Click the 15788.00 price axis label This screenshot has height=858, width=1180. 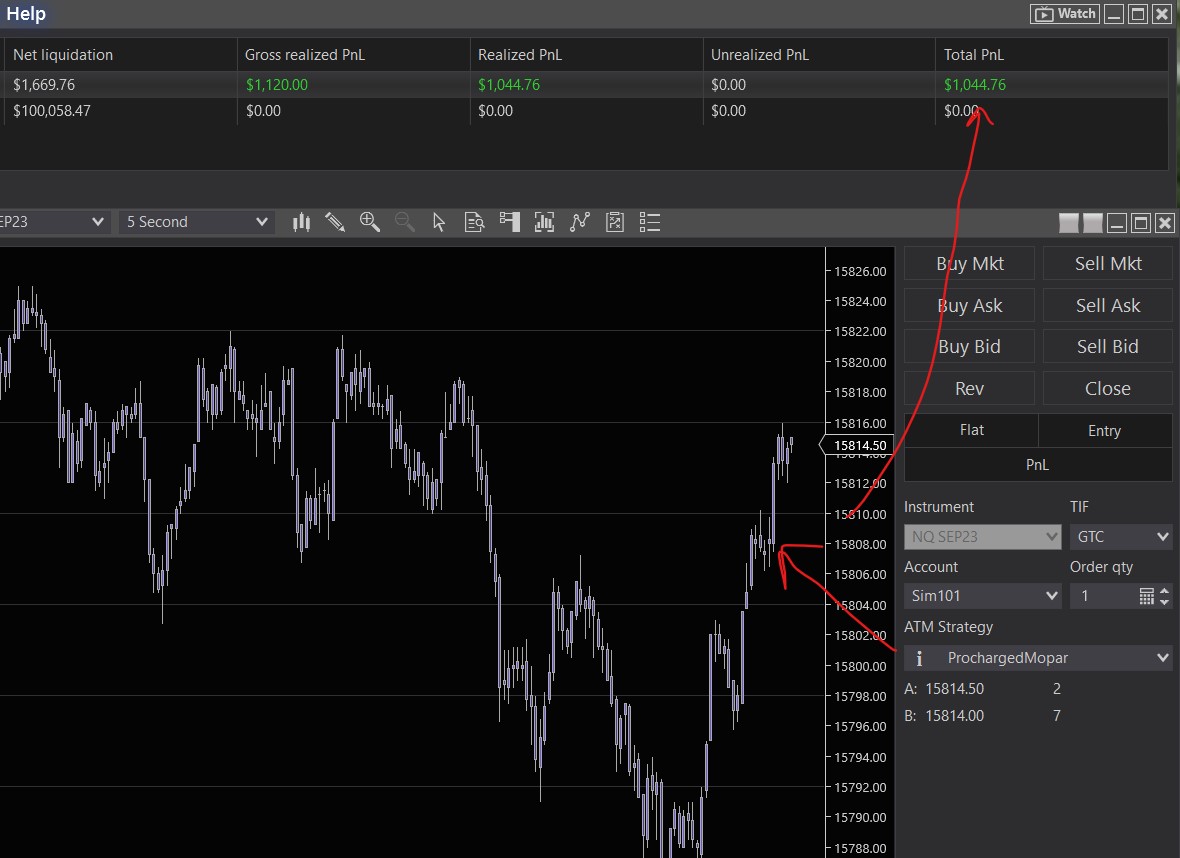[860, 848]
